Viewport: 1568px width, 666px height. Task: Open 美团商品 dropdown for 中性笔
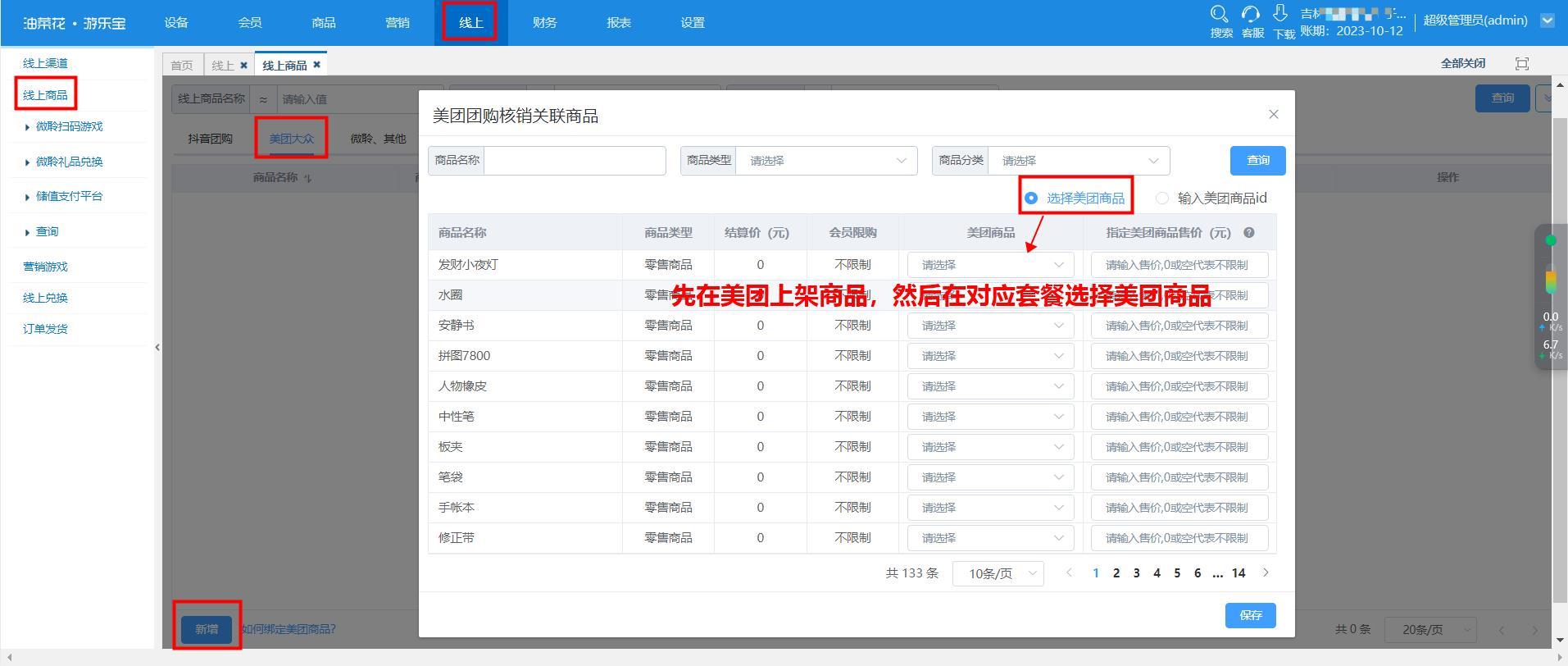click(990, 417)
